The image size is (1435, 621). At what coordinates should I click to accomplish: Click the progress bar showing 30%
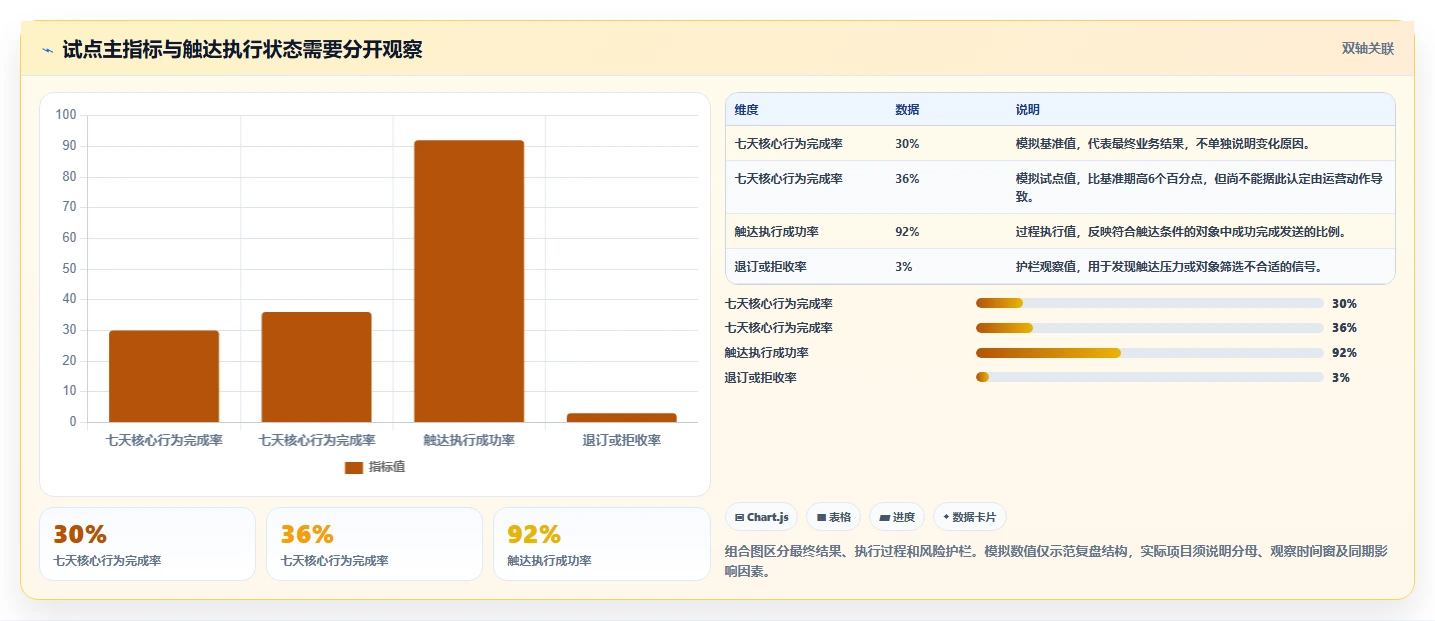tap(1150, 303)
